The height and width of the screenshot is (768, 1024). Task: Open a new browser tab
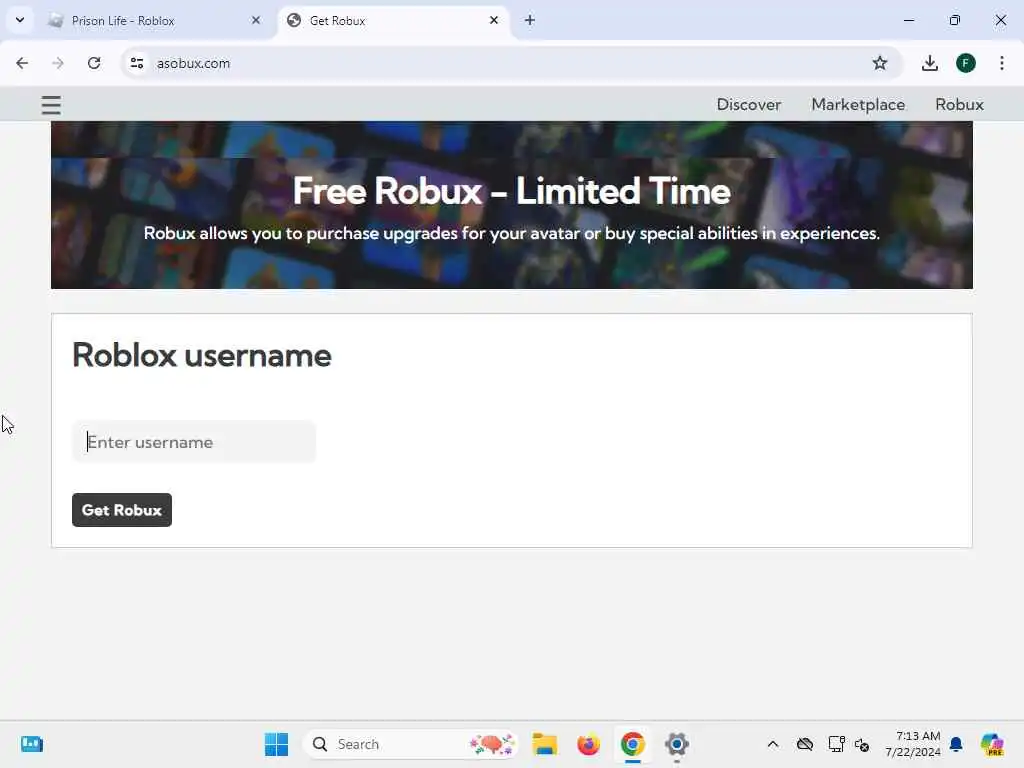[530, 20]
